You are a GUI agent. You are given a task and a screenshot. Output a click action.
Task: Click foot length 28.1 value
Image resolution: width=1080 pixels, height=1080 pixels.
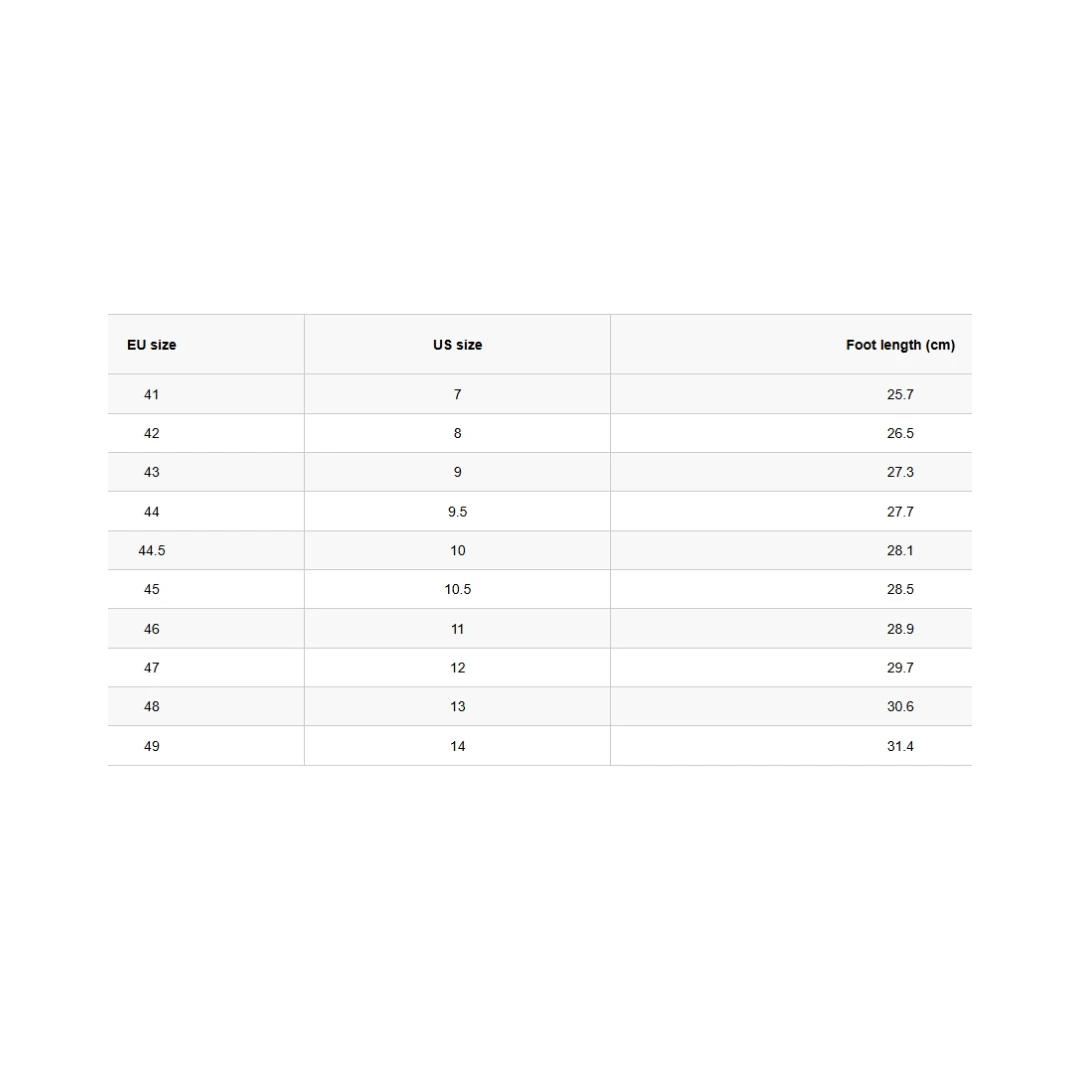[900, 550]
